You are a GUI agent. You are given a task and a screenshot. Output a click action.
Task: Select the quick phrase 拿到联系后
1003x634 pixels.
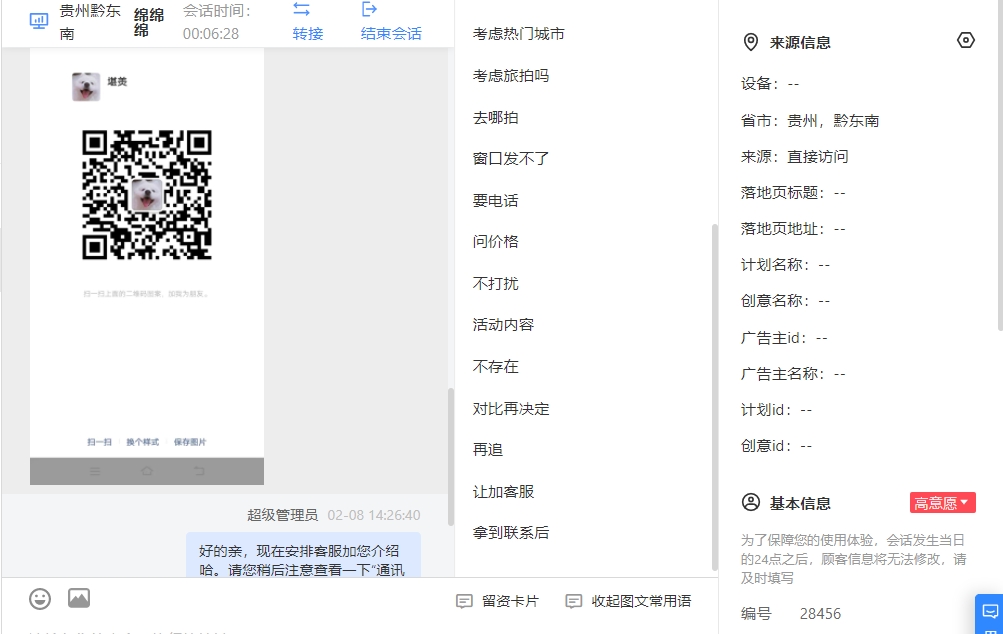tap(511, 532)
